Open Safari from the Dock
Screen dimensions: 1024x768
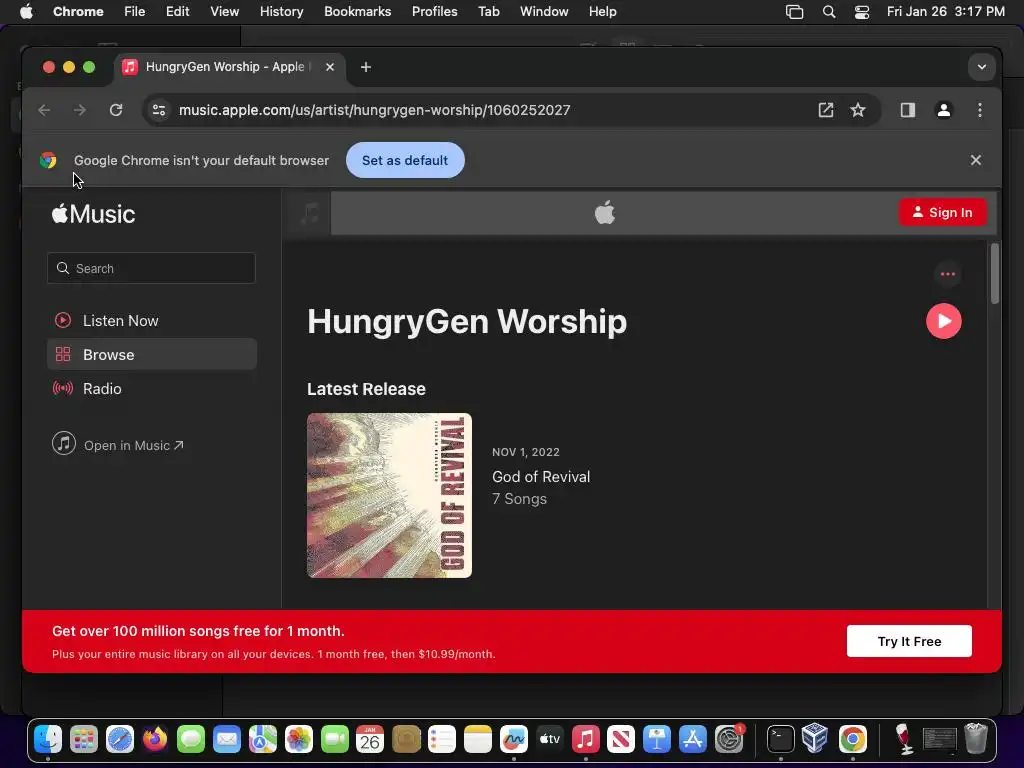coord(120,739)
